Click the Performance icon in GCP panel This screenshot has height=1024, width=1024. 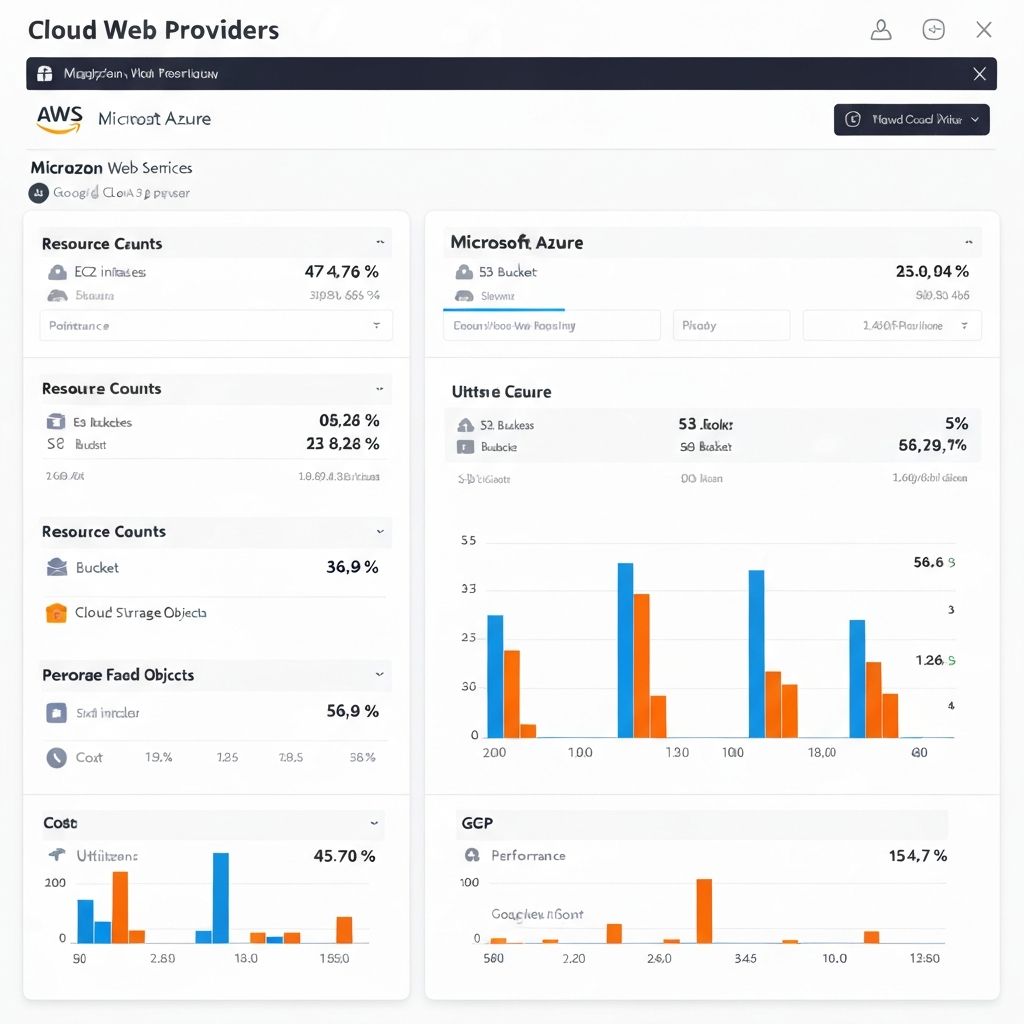[x=472, y=855]
